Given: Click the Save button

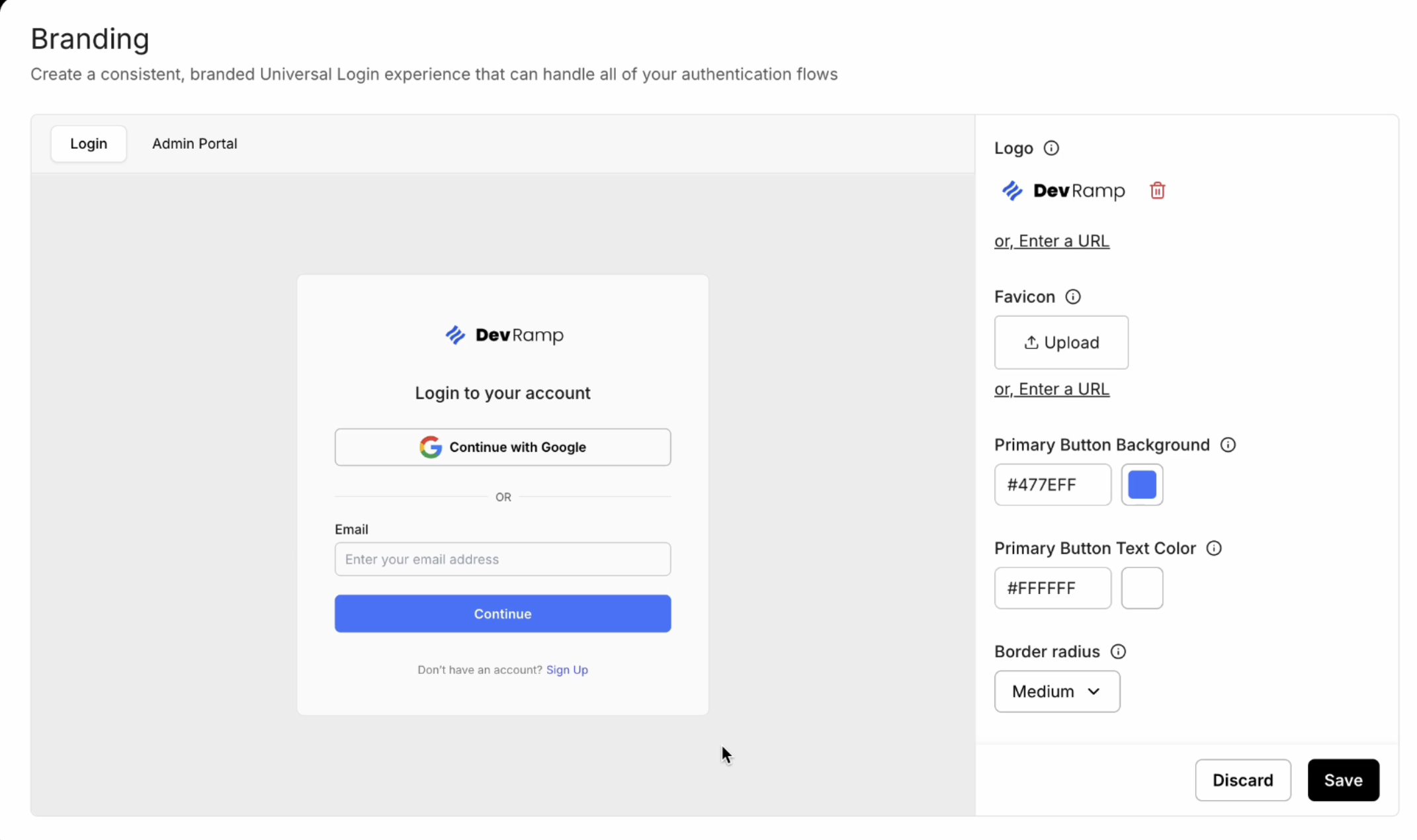Looking at the screenshot, I should tap(1343, 780).
